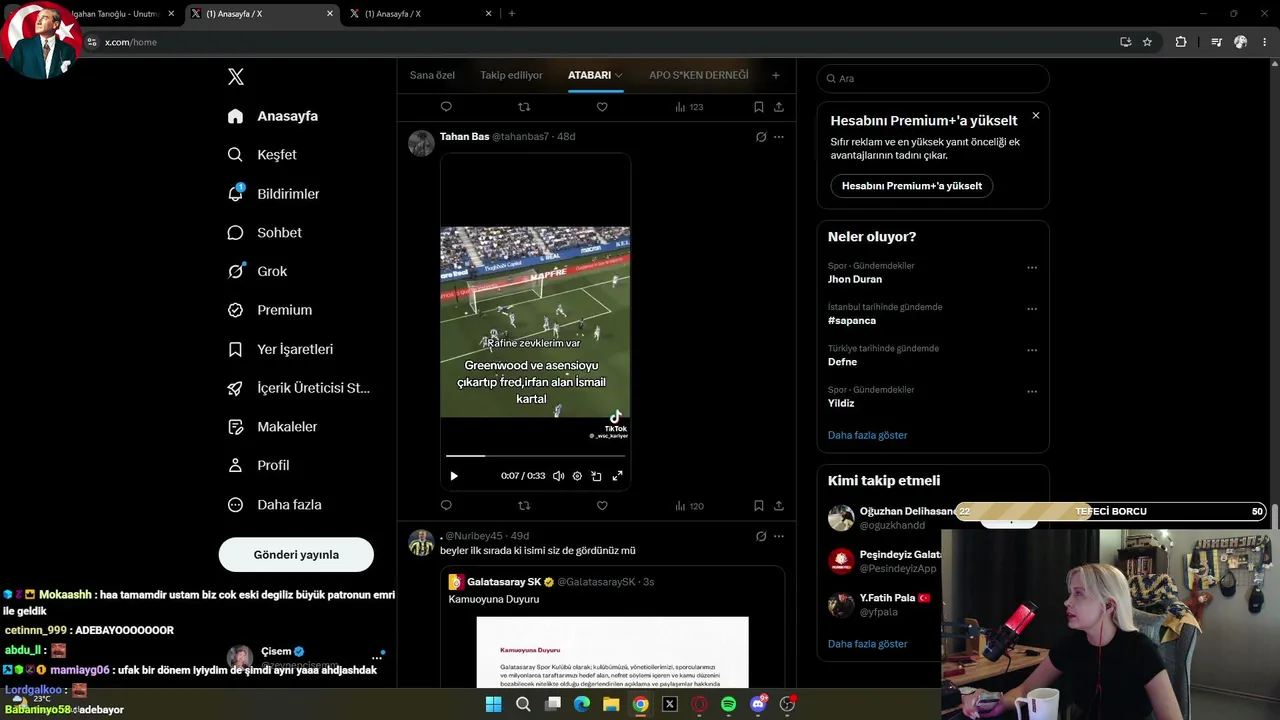
Task: Open the Keşfet search icon in sidebar
Action: (235, 155)
